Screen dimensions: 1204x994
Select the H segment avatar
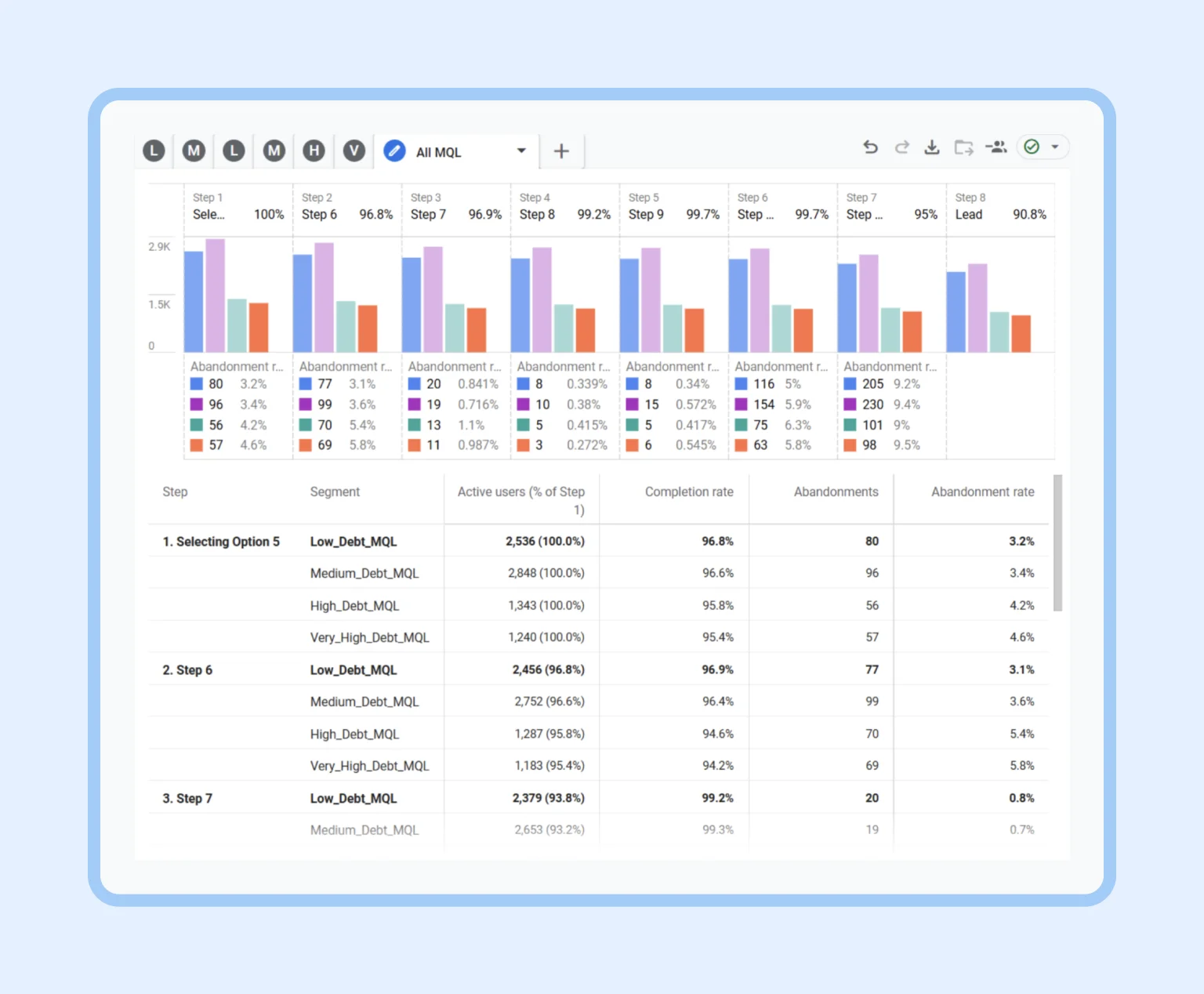point(314,151)
